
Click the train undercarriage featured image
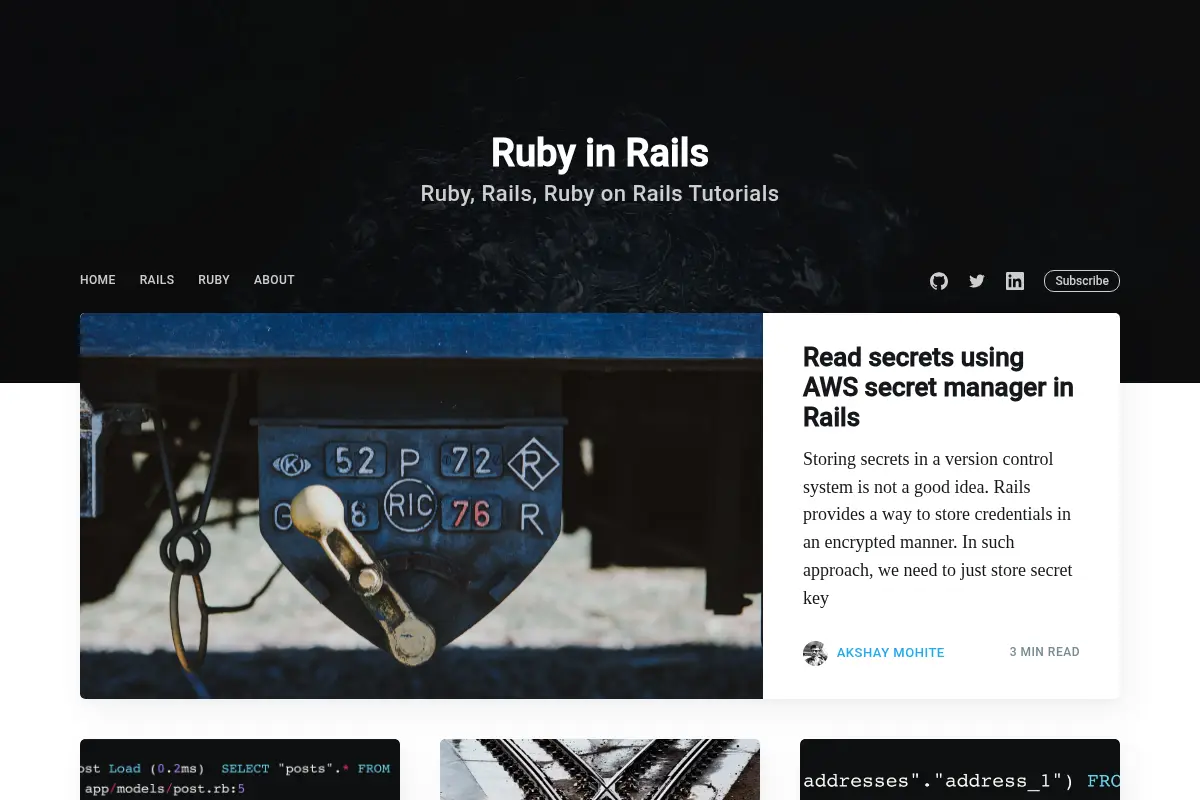[x=421, y=506]
